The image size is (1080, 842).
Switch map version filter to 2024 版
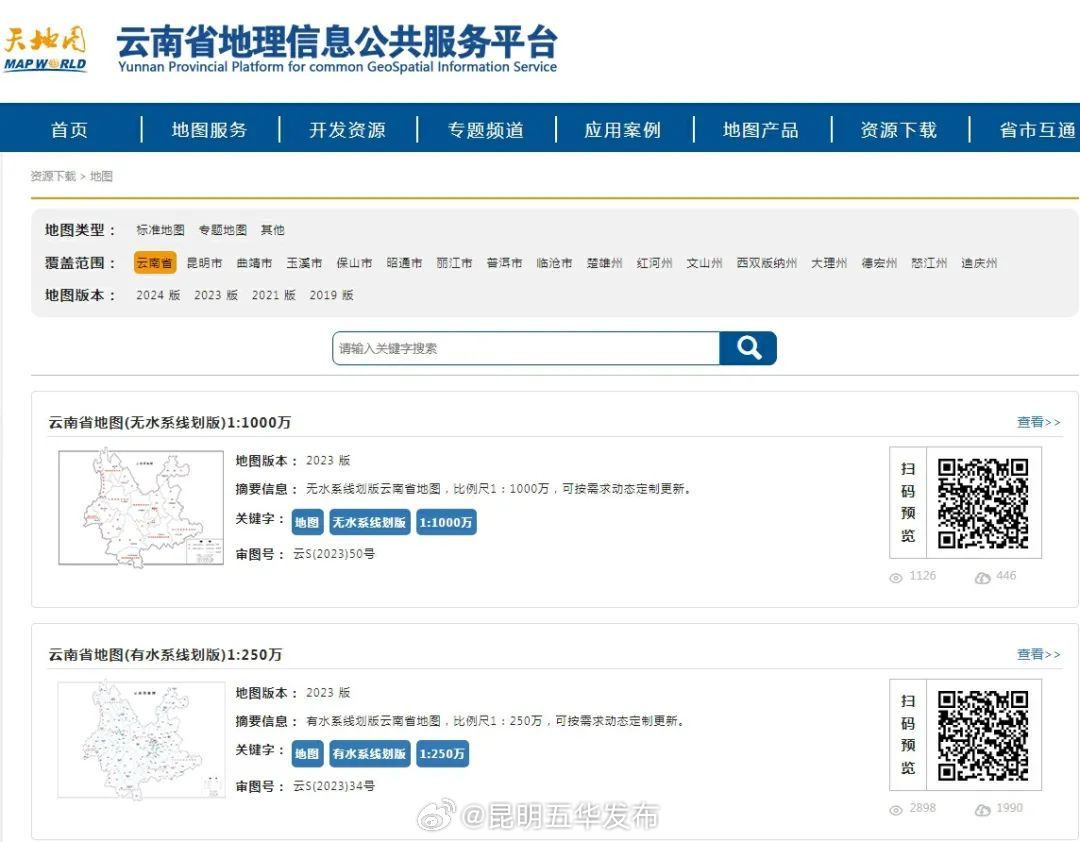tap(157, 295)
